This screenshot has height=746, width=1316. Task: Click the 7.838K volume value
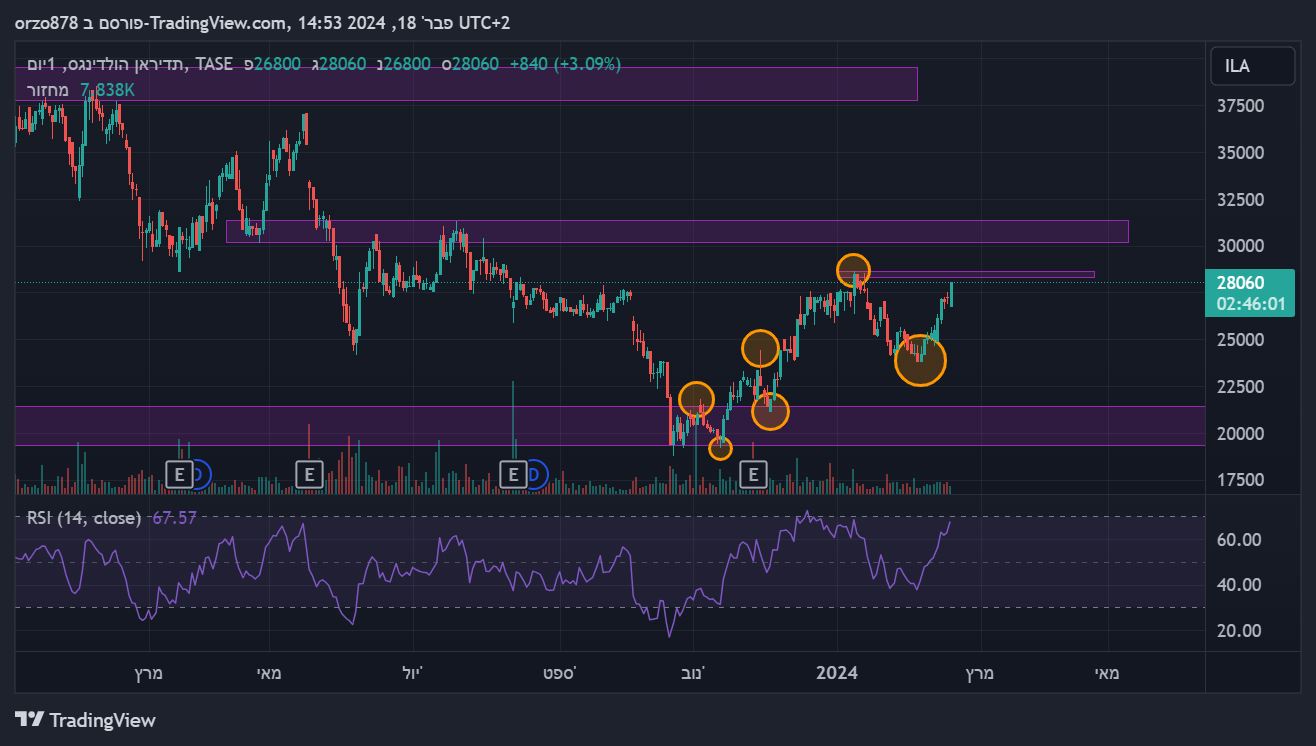click(x=107, y=90)
